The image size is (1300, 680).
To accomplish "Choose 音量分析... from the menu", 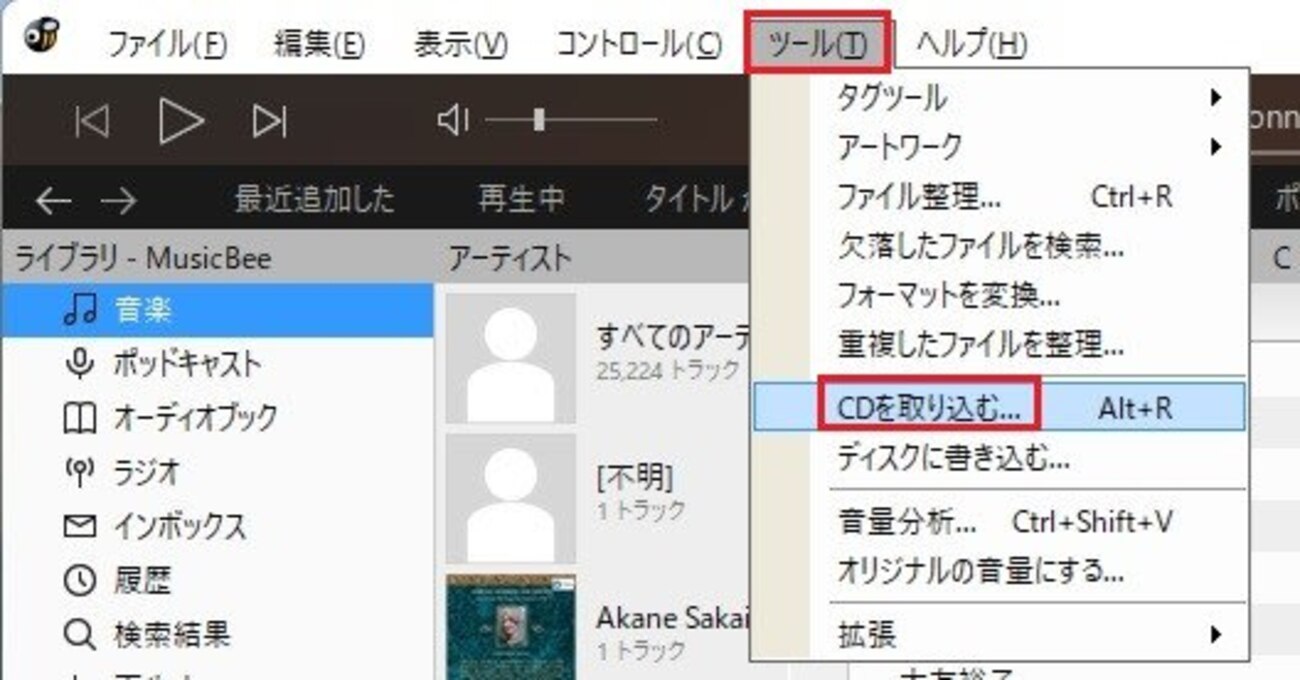I will tap(1000, 522).
